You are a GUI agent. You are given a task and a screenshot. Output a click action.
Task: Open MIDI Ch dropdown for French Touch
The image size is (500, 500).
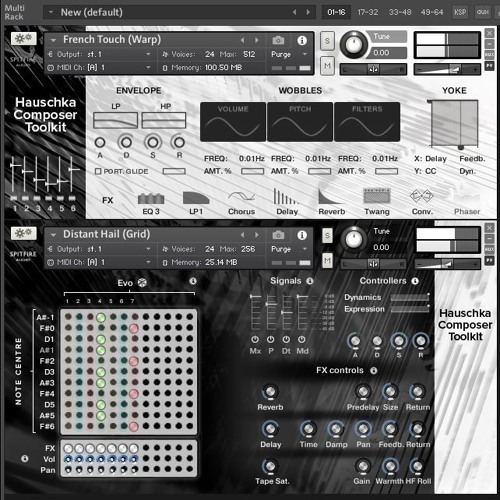[x=148, y=67]
